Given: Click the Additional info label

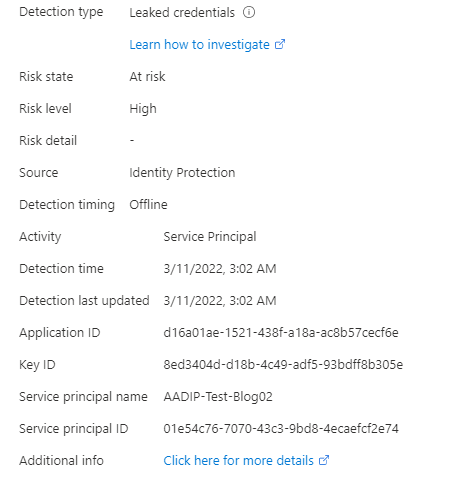Looking at the screenshot, I should 61,461.
